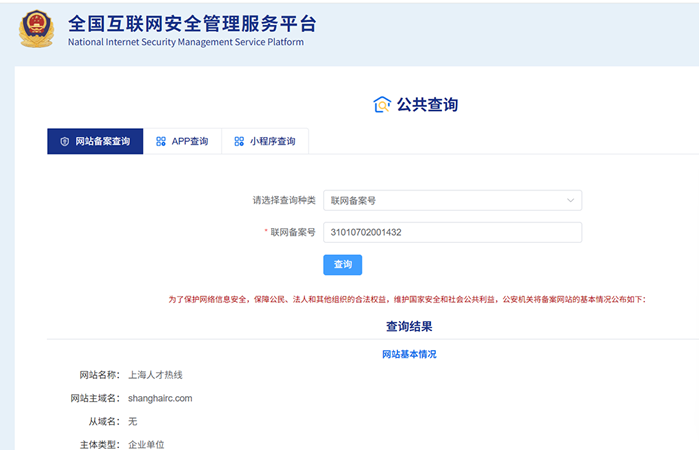
Task: Click the 全国互联网安全管理服务平台 title
Action: point(192,24)
